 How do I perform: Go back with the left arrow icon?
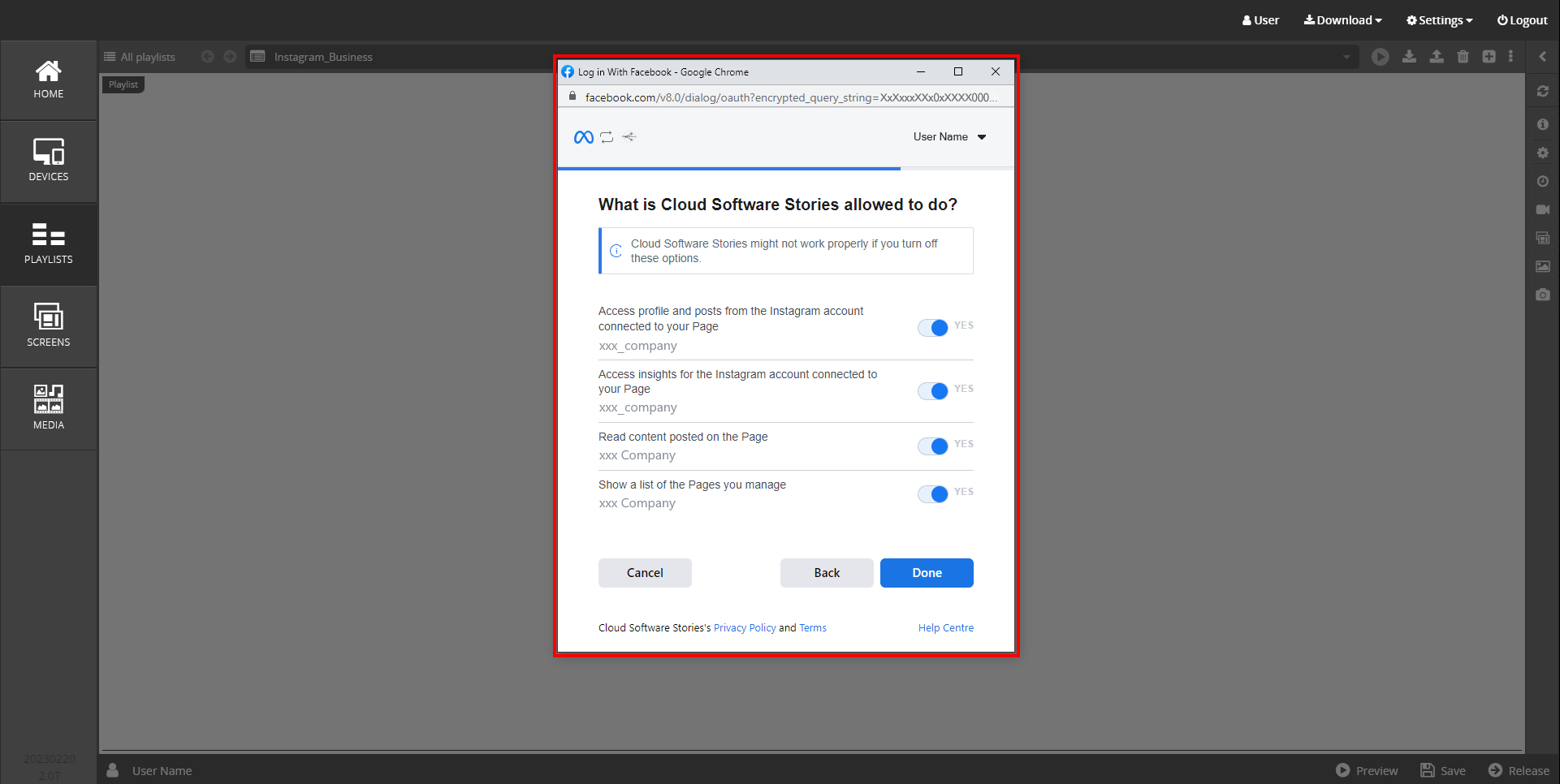[208, 57]
